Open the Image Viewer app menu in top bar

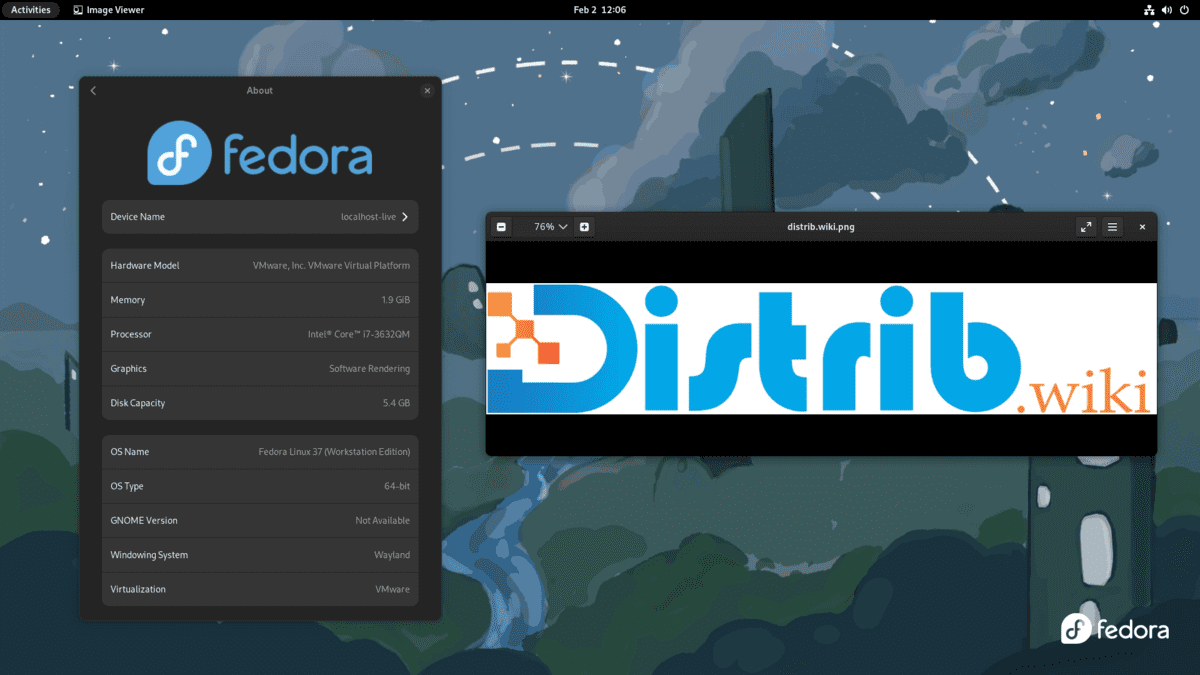pos(109,10)
